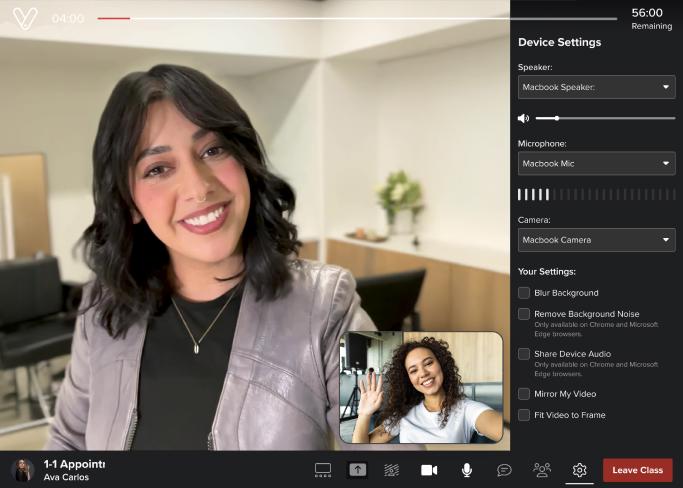683x488 pixels.
Task: Open the Speaker dropdown
Action: pyautogui.click(x=596, y=87)
